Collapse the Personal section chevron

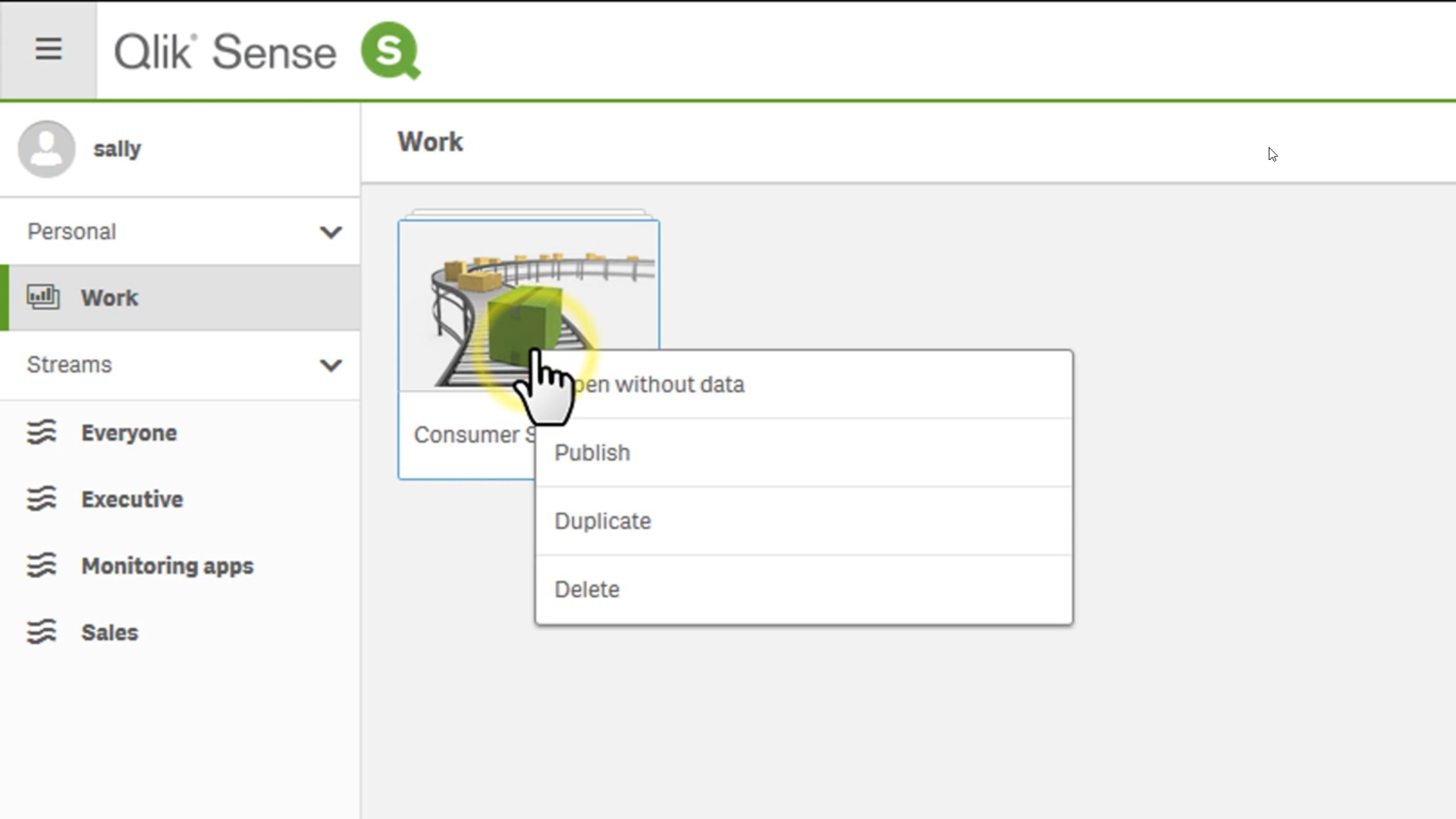click(331, 232)
